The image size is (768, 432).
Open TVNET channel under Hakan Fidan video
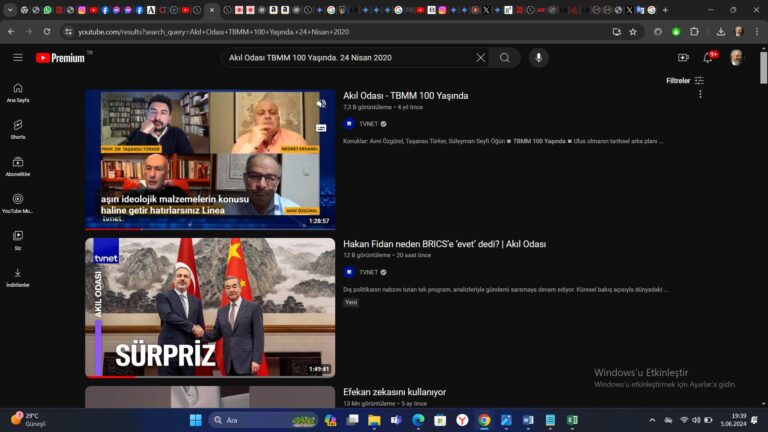pyautogui.click(x=368, y=272)
